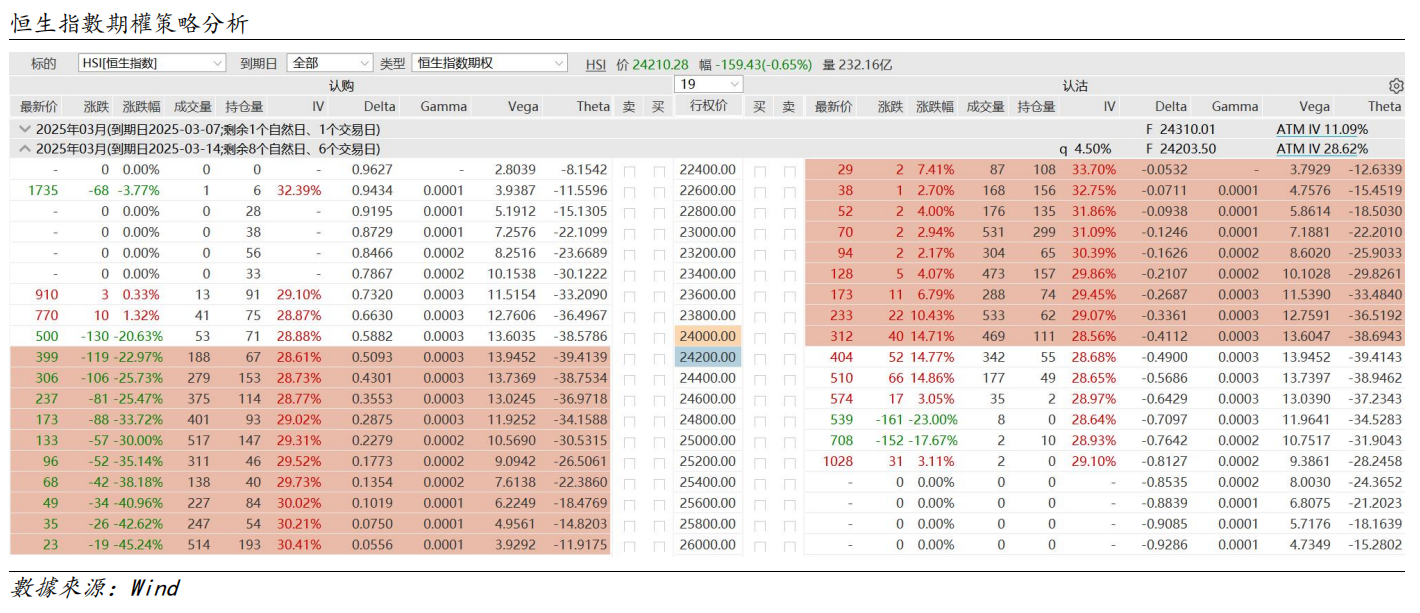Viewport: 1420px width, 613px height.
Task: Tick put 卖 checkbox for strike 23600.00
Action: (789, 296)
